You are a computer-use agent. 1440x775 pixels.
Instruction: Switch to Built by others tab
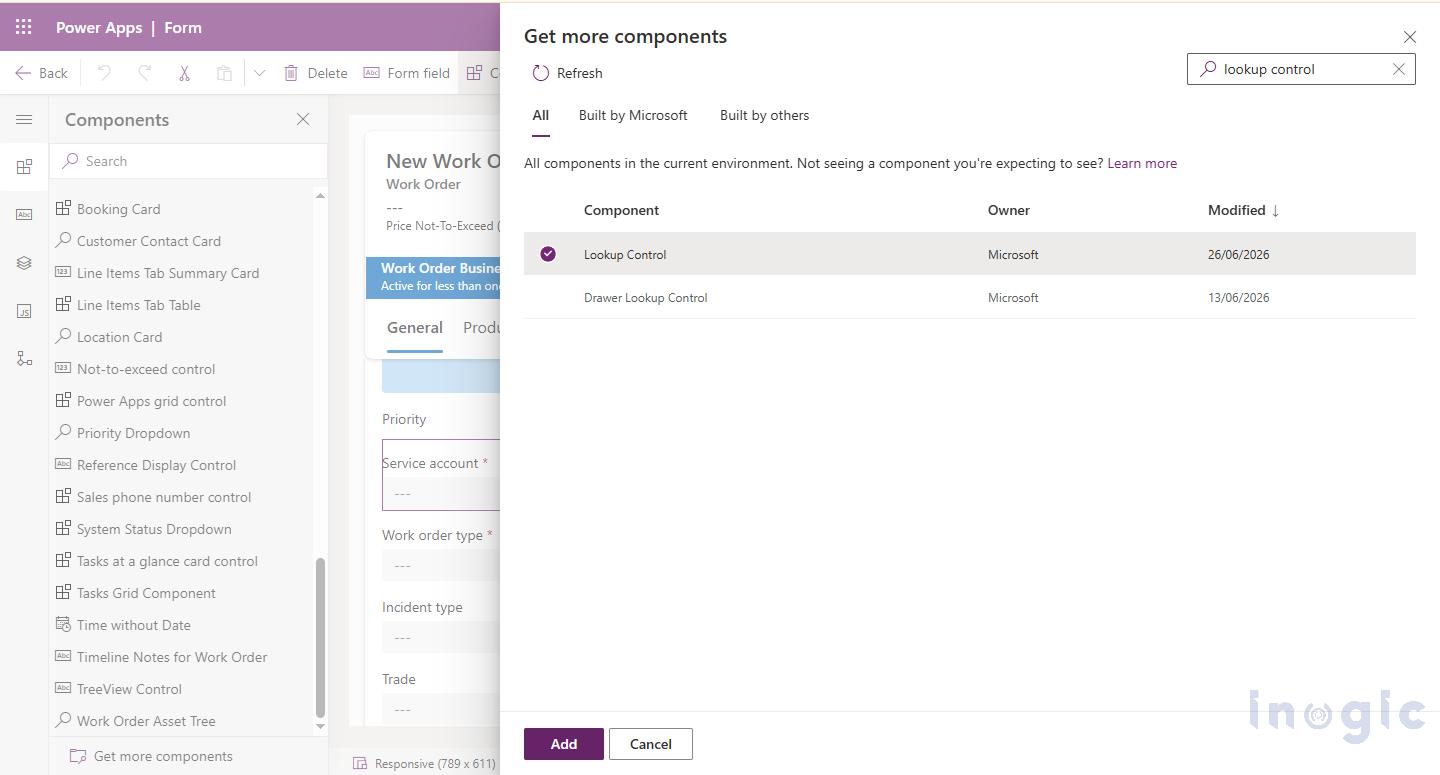764,116
